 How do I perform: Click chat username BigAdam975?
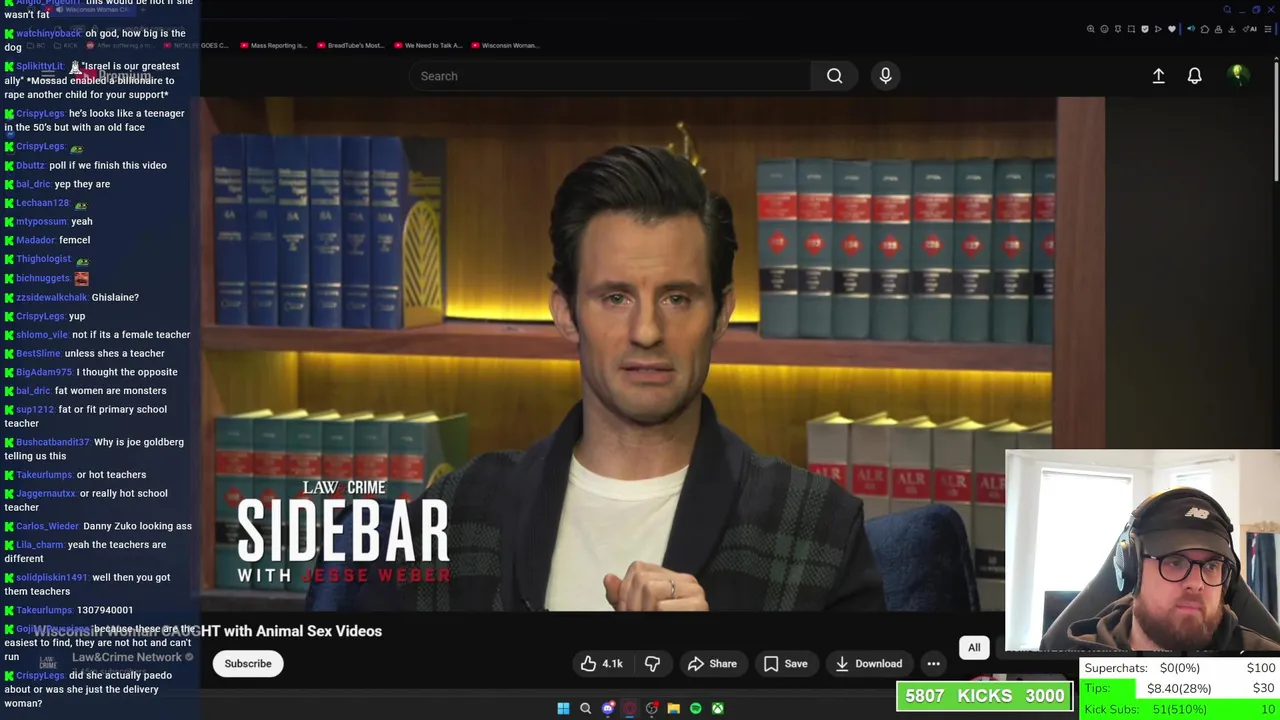click(44, 372)
